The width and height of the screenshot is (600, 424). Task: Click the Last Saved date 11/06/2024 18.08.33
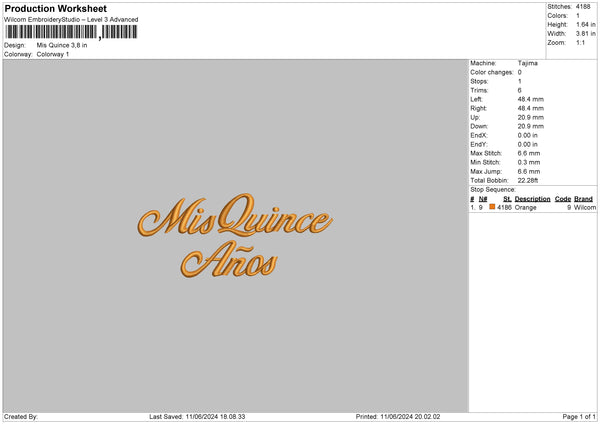pos(215,416)
